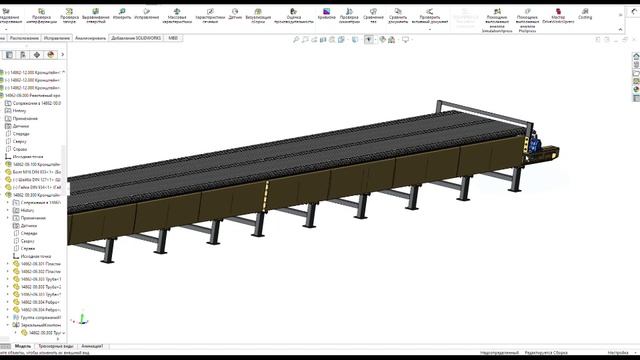Show more manager tabs chevron arrow
This screenshot has height=360, width=640.
click(62, 55)
